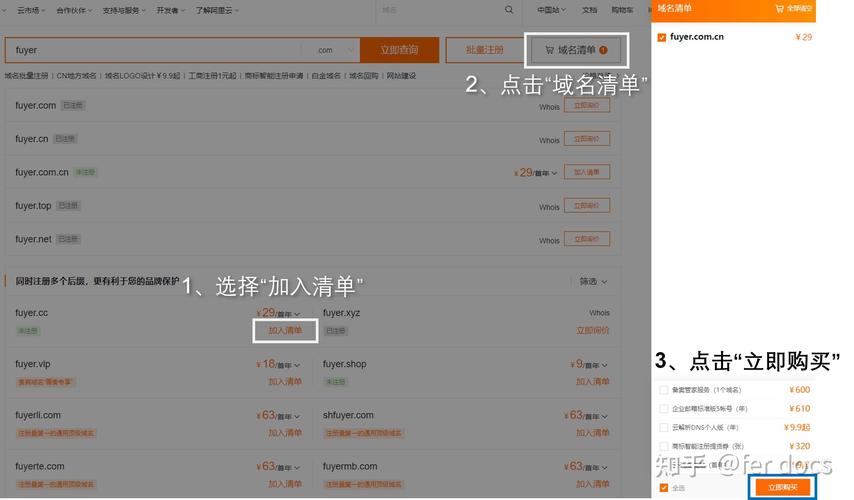854x500 pixels.
Task: Click the fuyer.com.cn domain name in results
Action: click(42, 172)
